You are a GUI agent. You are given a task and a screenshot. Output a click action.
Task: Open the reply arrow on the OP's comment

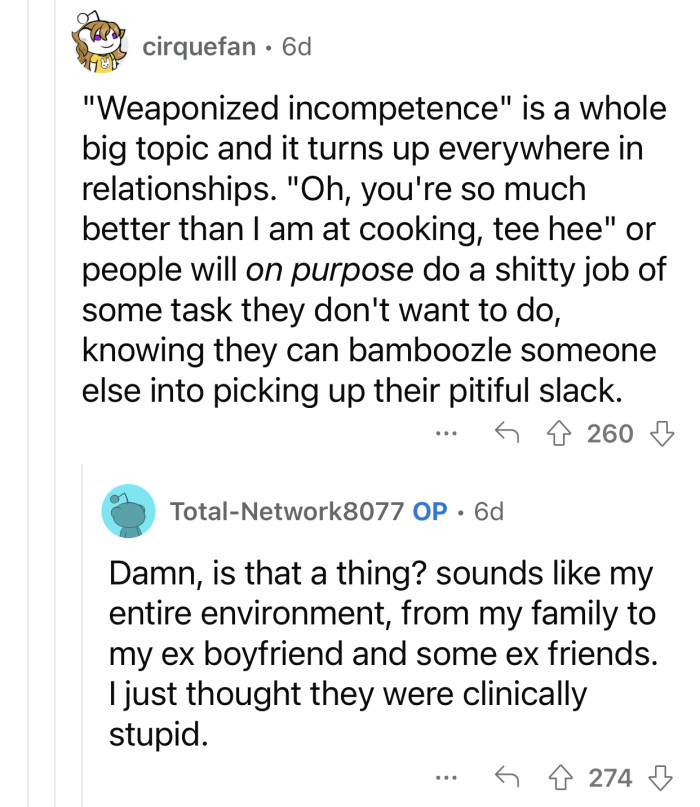click(511, 777)
